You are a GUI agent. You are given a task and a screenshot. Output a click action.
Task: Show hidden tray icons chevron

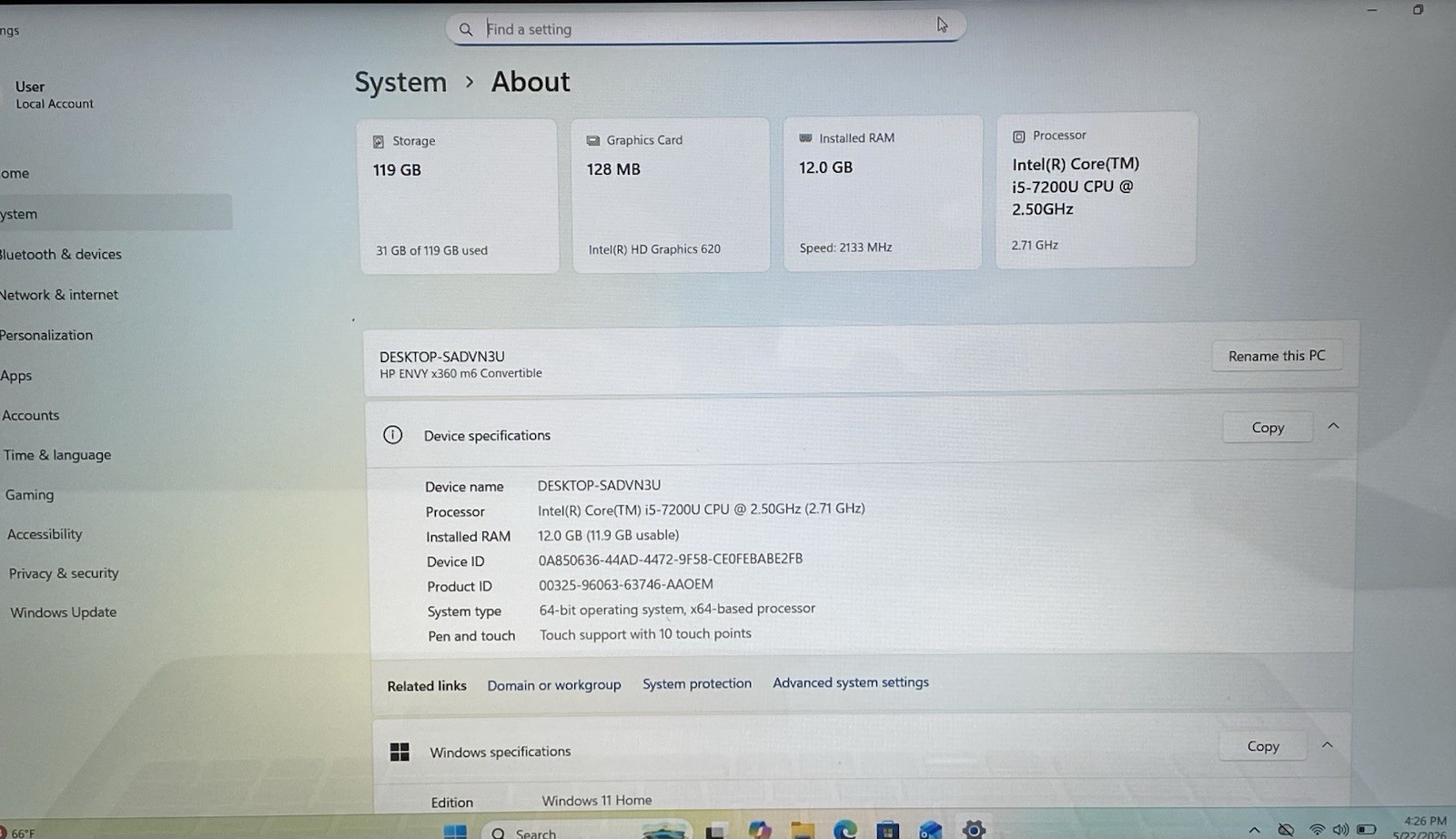point(1255,830)
